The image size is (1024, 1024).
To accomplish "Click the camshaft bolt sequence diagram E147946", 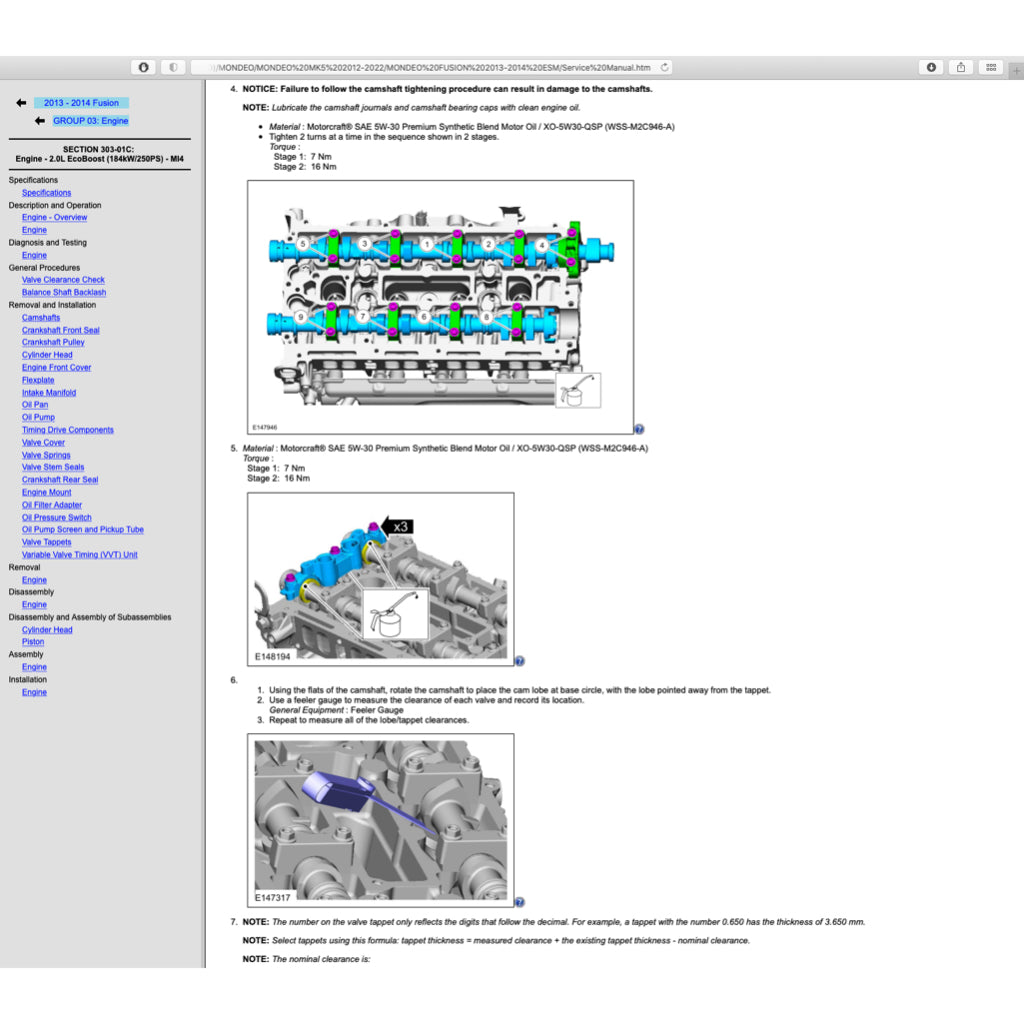I will (440, 307).
